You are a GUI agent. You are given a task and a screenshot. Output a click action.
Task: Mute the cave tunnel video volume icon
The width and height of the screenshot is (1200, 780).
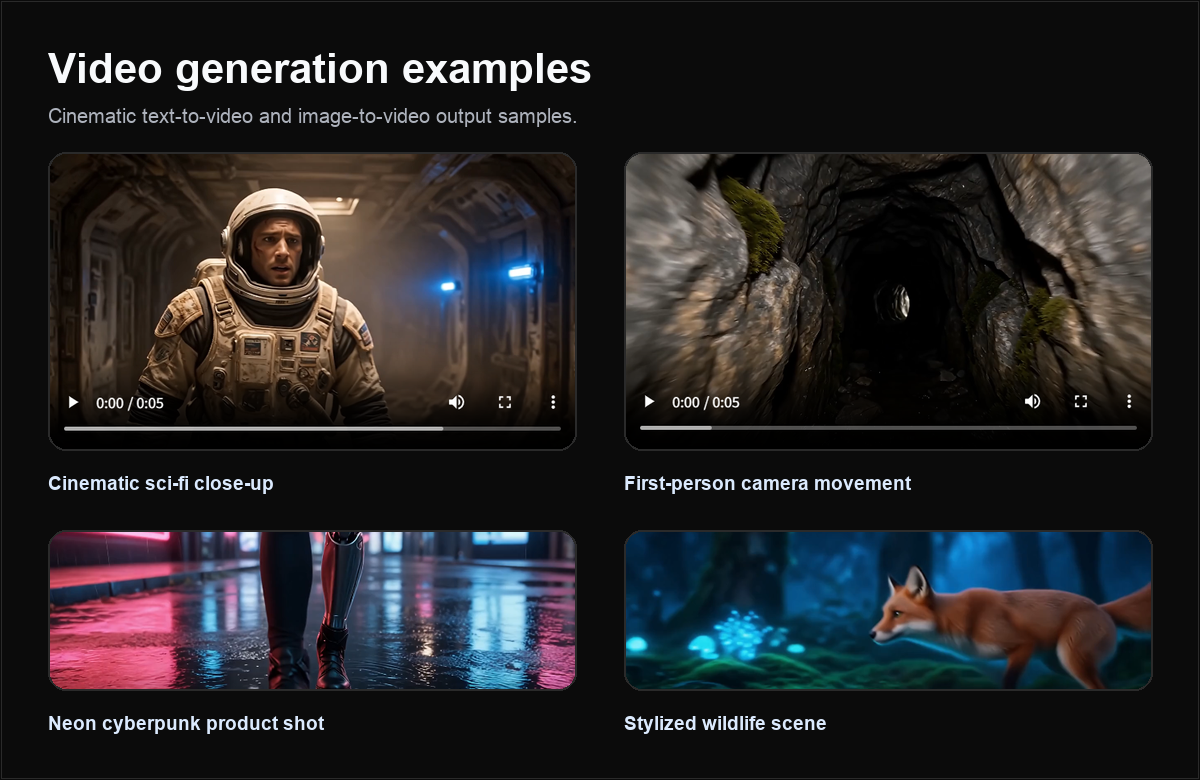coord(1032,402)
